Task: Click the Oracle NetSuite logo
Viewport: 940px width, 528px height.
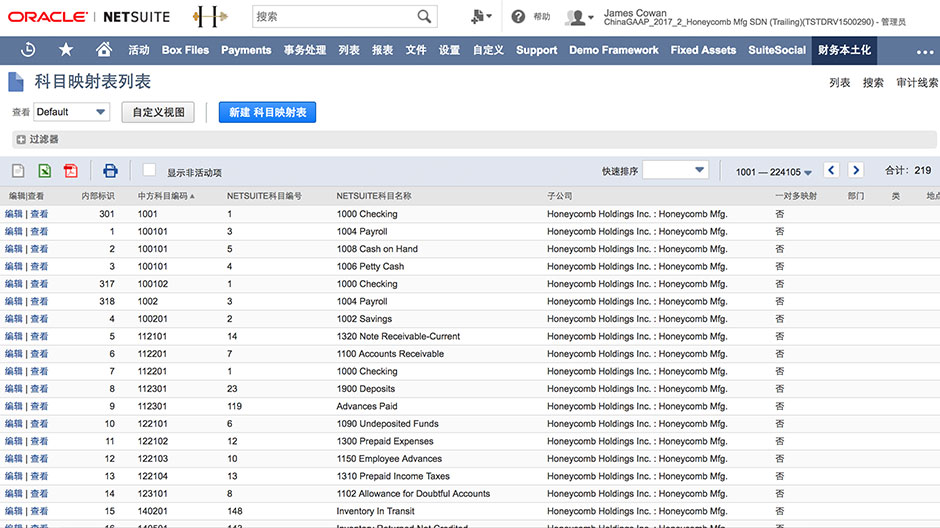Action: click(x=89, y=17)
